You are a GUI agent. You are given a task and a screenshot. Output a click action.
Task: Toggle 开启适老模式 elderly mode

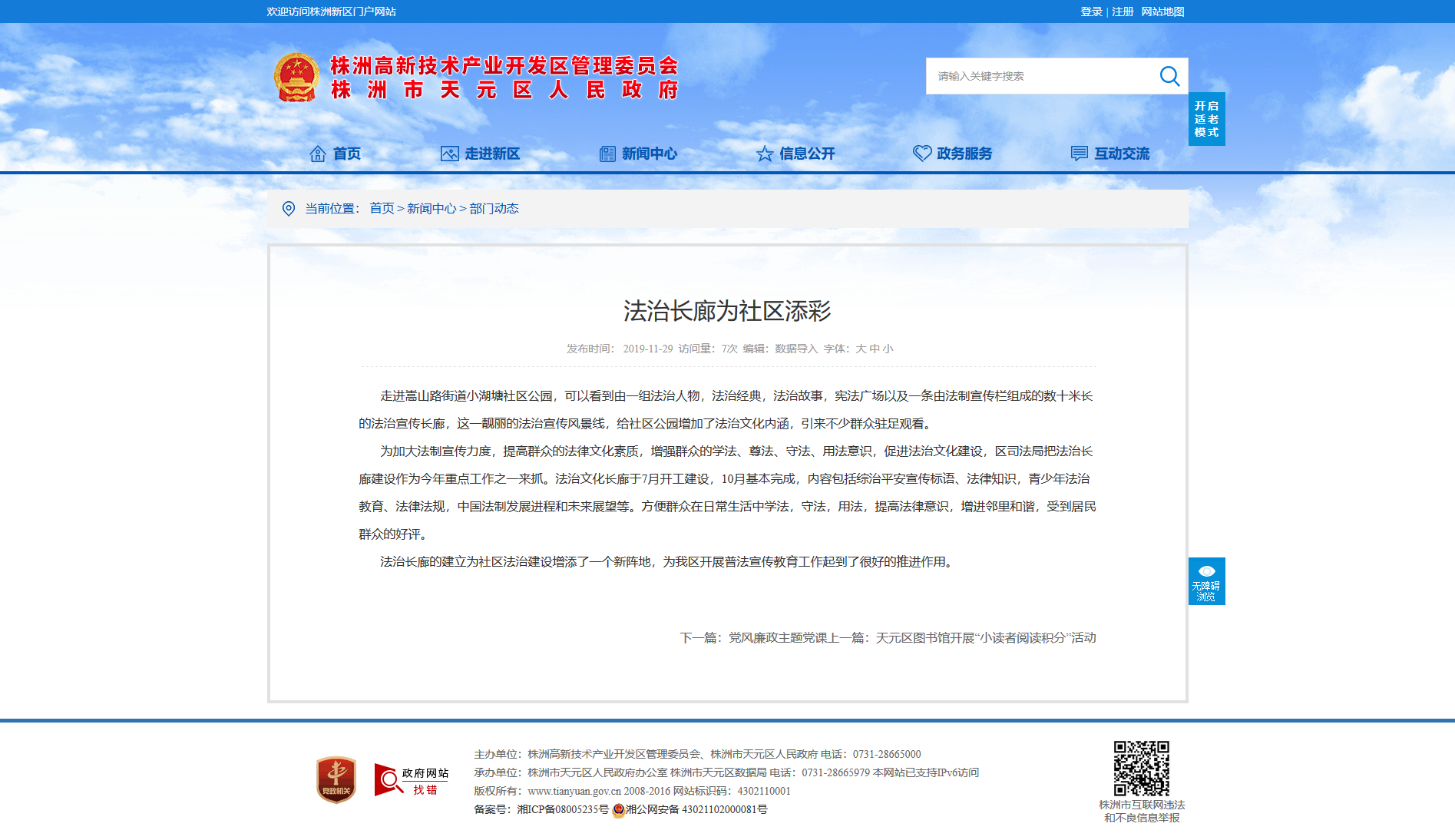click(1206, 119)
